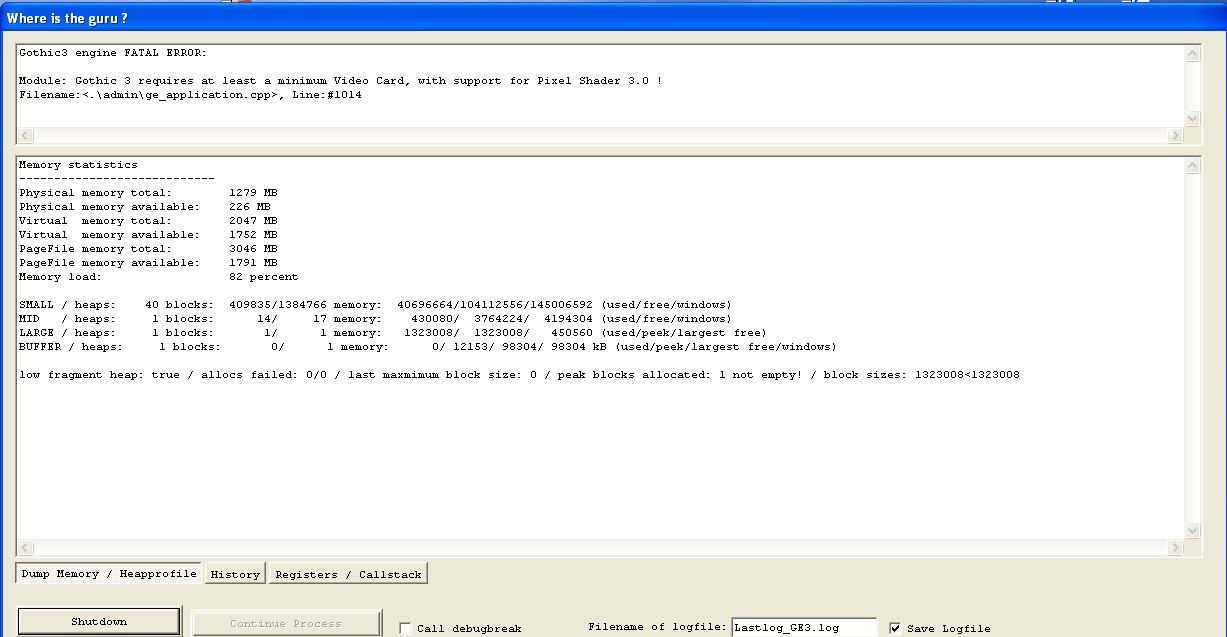Image resolution: width=1227 pixels, height=637 pixels.
Task: Click the 'Filename of logfile:' label
Action: pyautogui.click(x=657, y=628)
